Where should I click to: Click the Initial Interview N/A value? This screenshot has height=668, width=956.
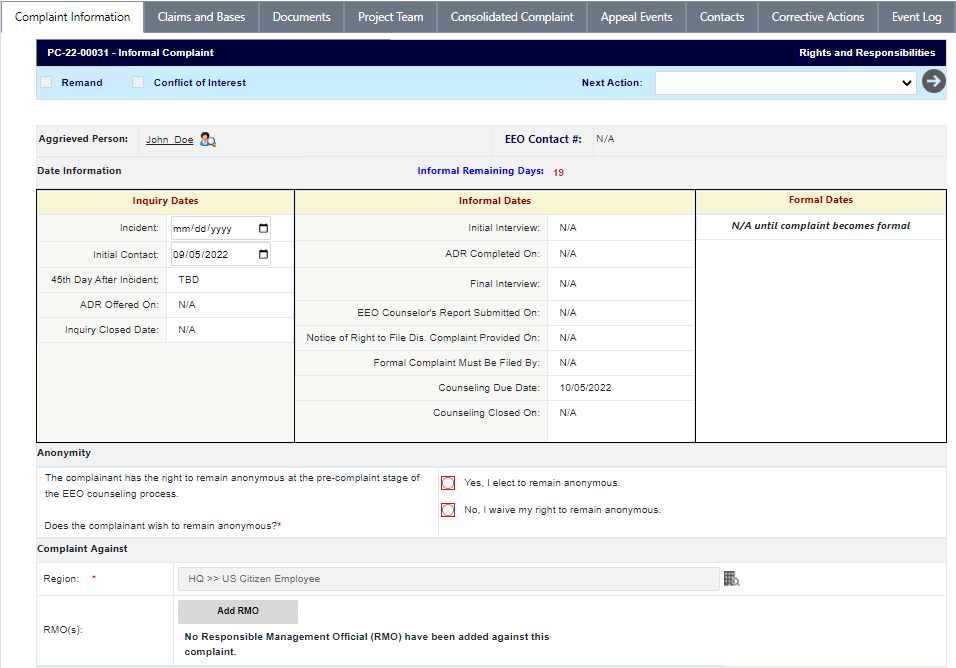568,228
